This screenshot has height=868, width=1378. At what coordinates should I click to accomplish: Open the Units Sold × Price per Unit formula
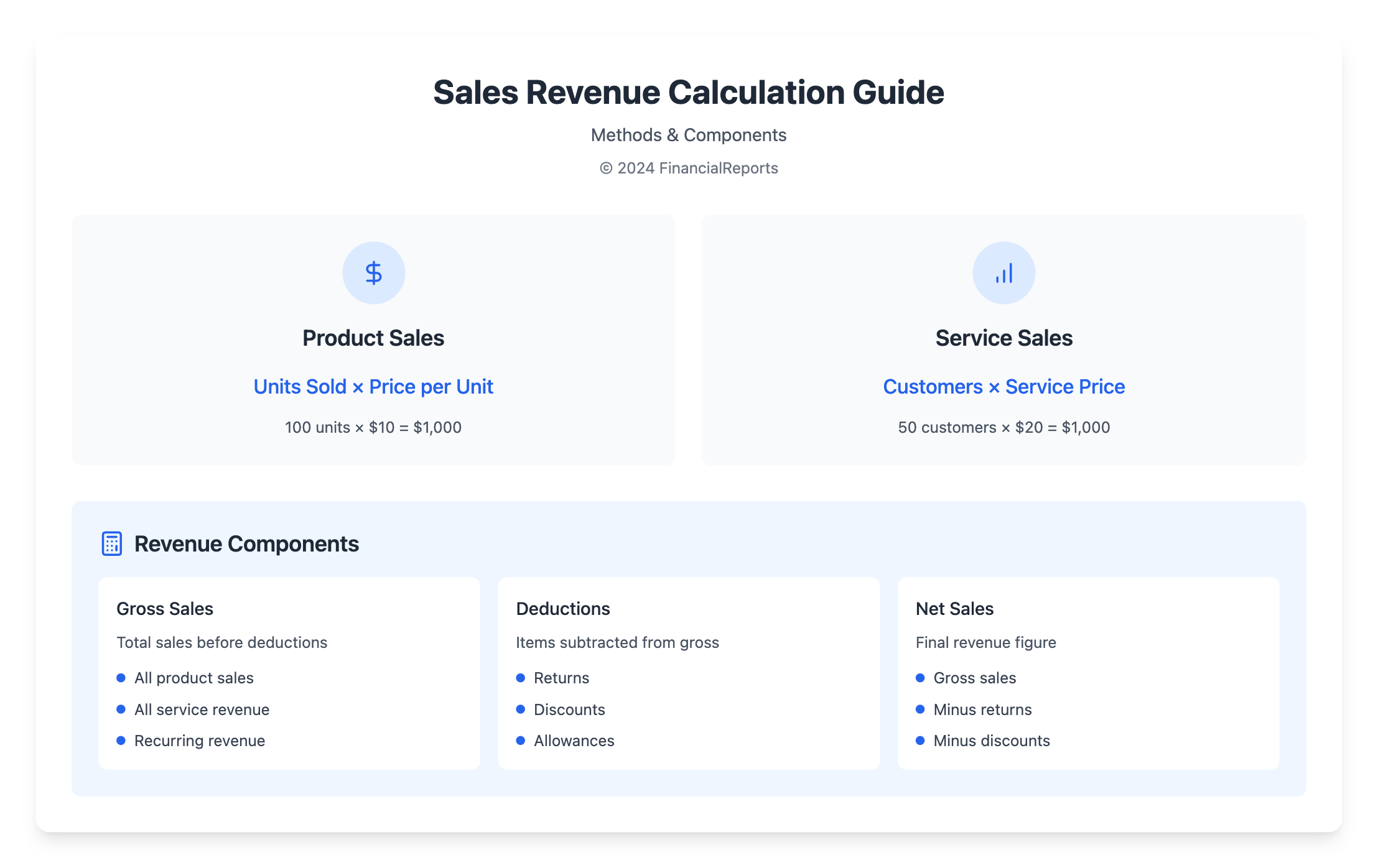pyautogui.click(x=373, y=386)
